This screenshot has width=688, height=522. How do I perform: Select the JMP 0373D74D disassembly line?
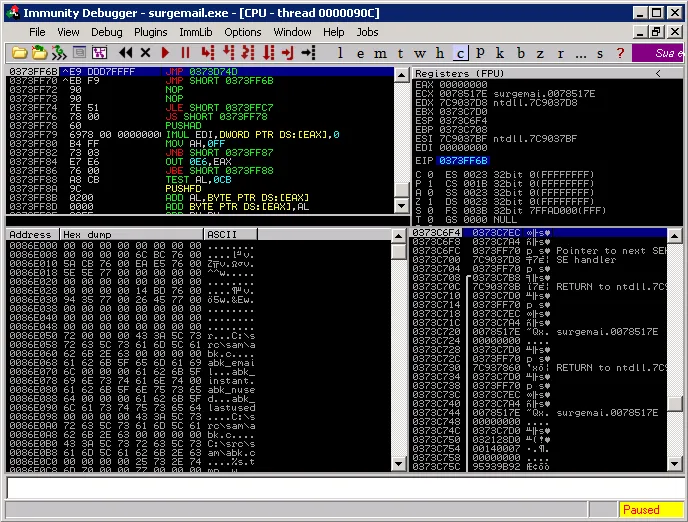pos(200,74)
